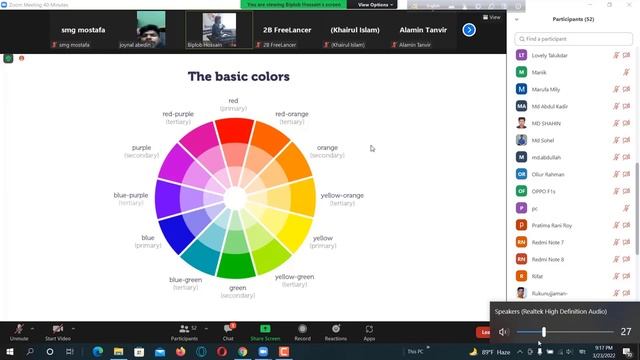Screen dimensions: 640x360
Task: Collapse the Participants panel chevron
Action: tap(517, 19)
